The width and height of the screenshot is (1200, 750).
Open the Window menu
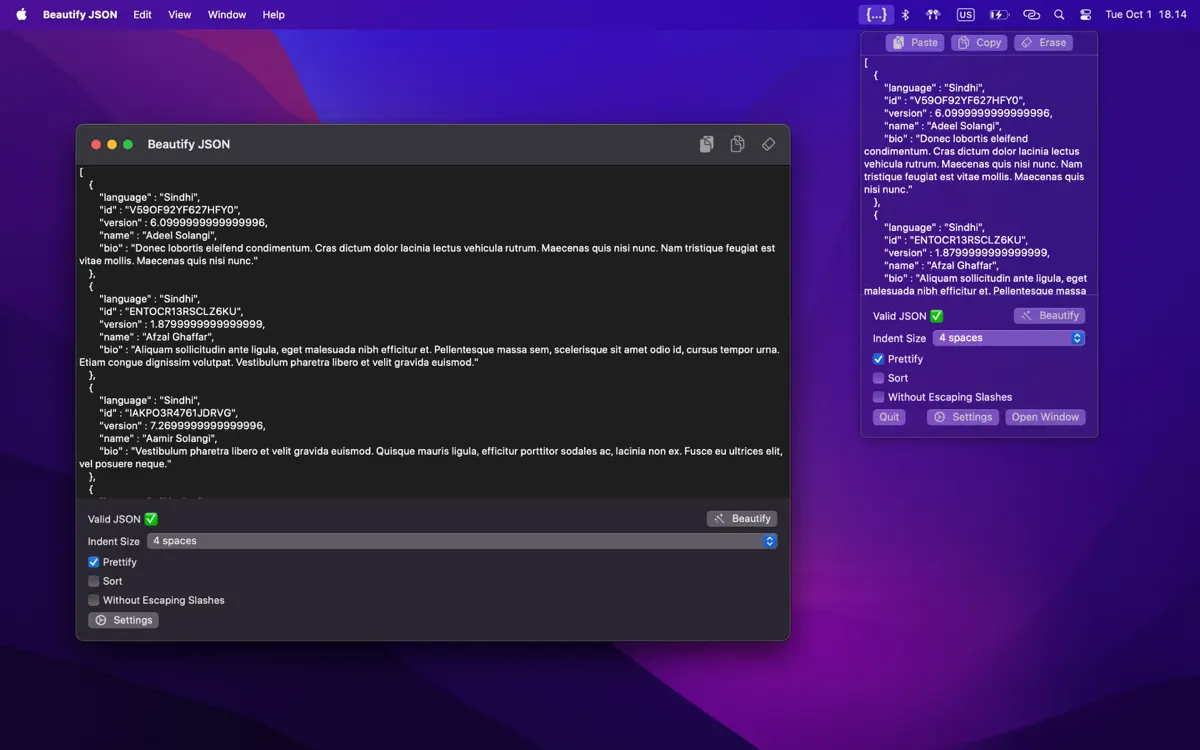pyautogui.click(x=227, y=15)
